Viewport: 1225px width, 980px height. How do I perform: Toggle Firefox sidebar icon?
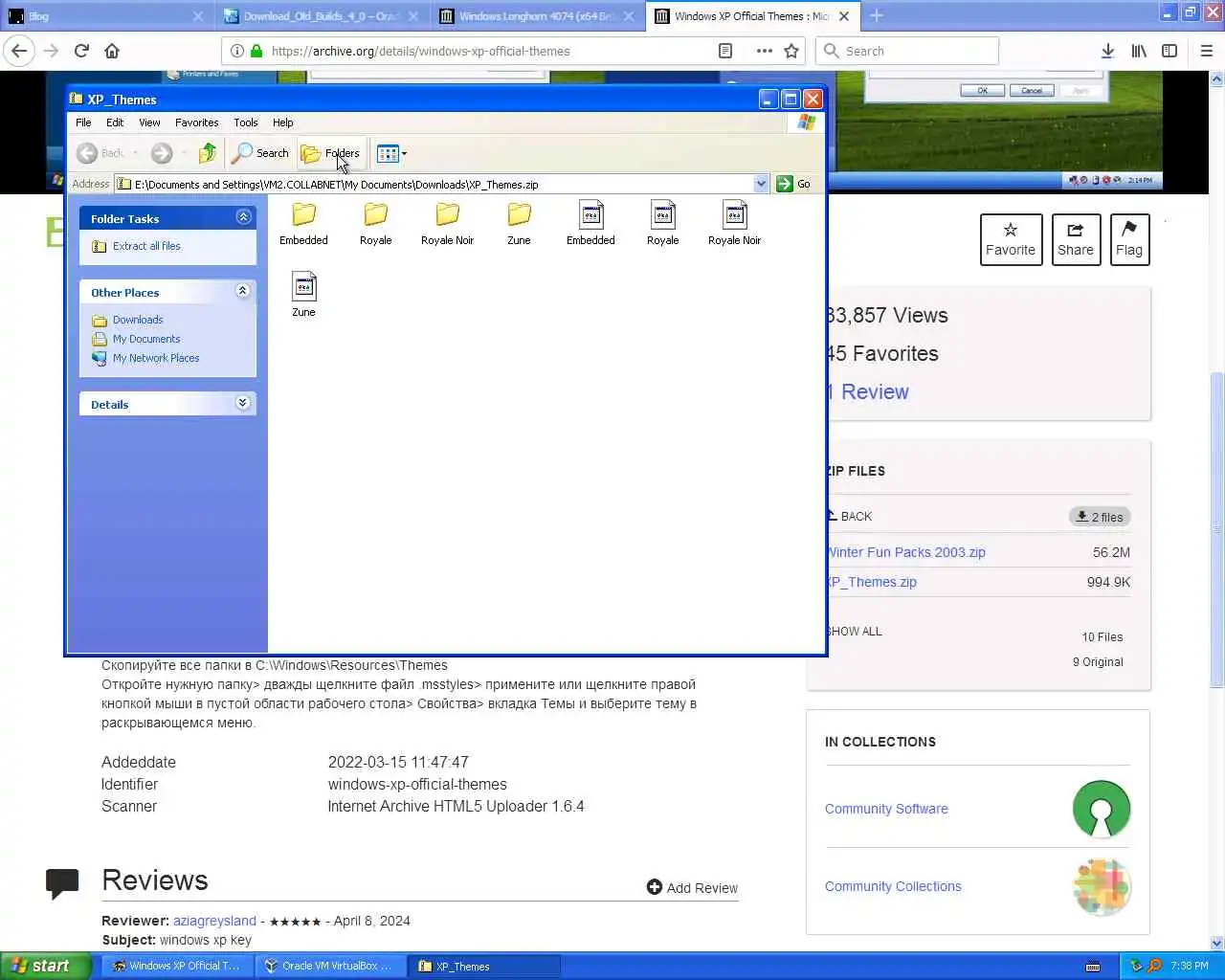1169,51
